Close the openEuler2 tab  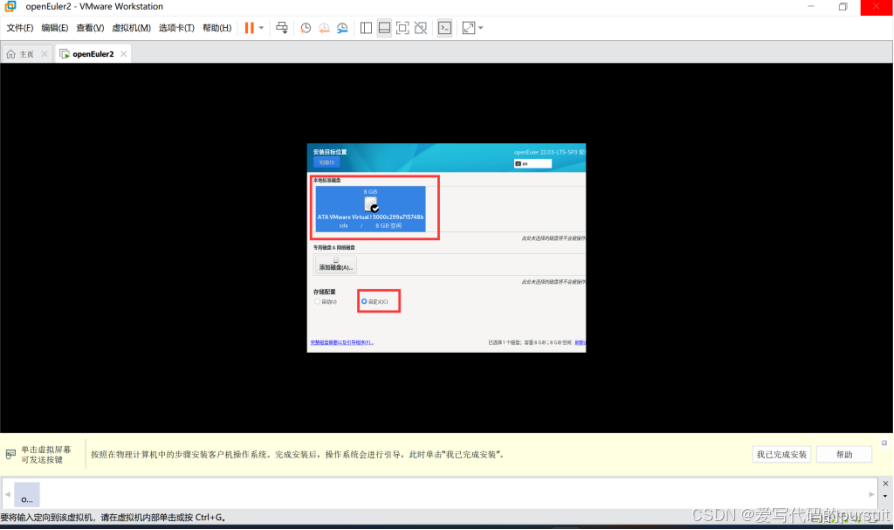(123, 54)
